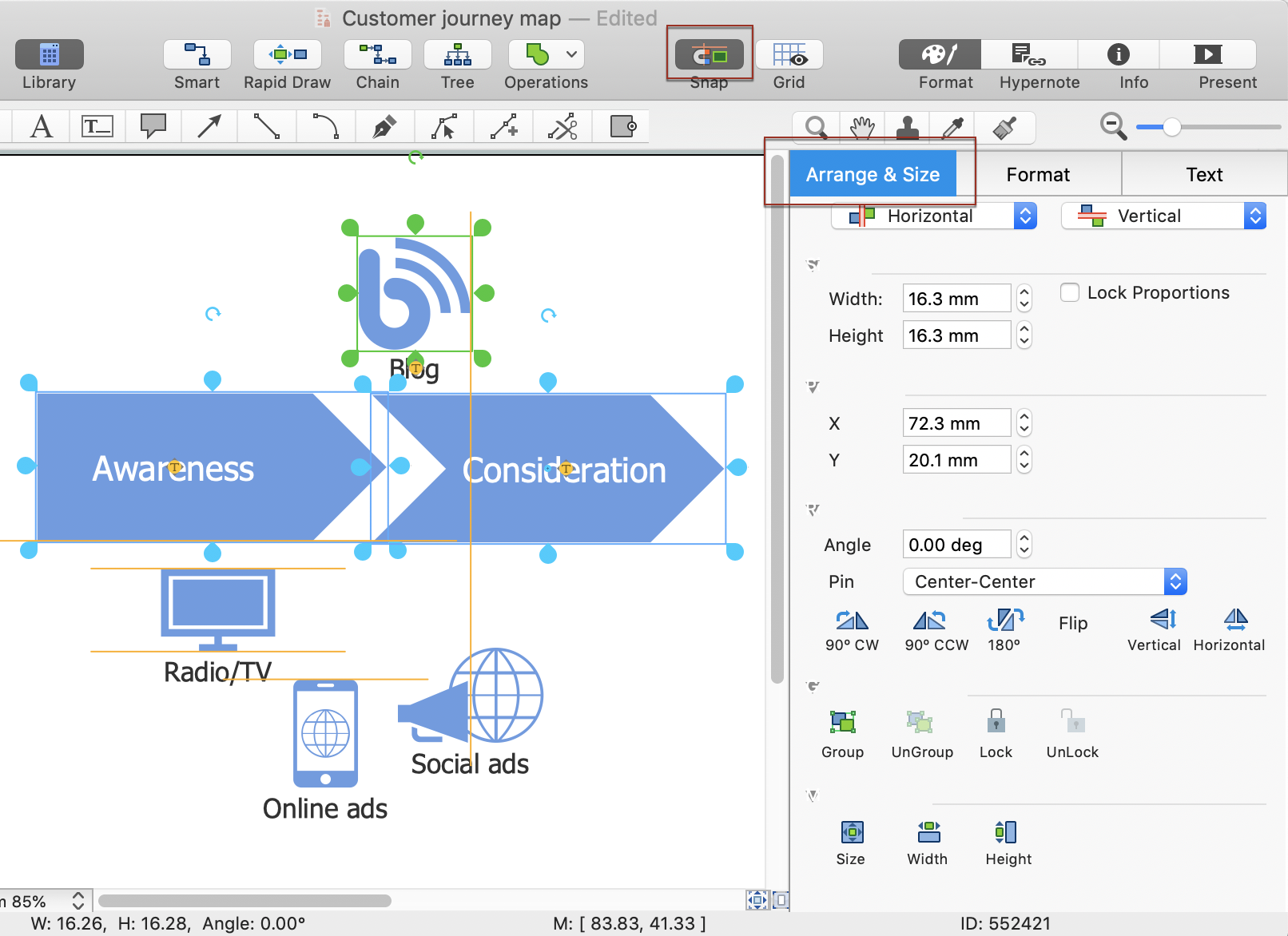Open the Horizontal alignment dropdown
This screenshot has height=936, width=1288.
[933, 216]
